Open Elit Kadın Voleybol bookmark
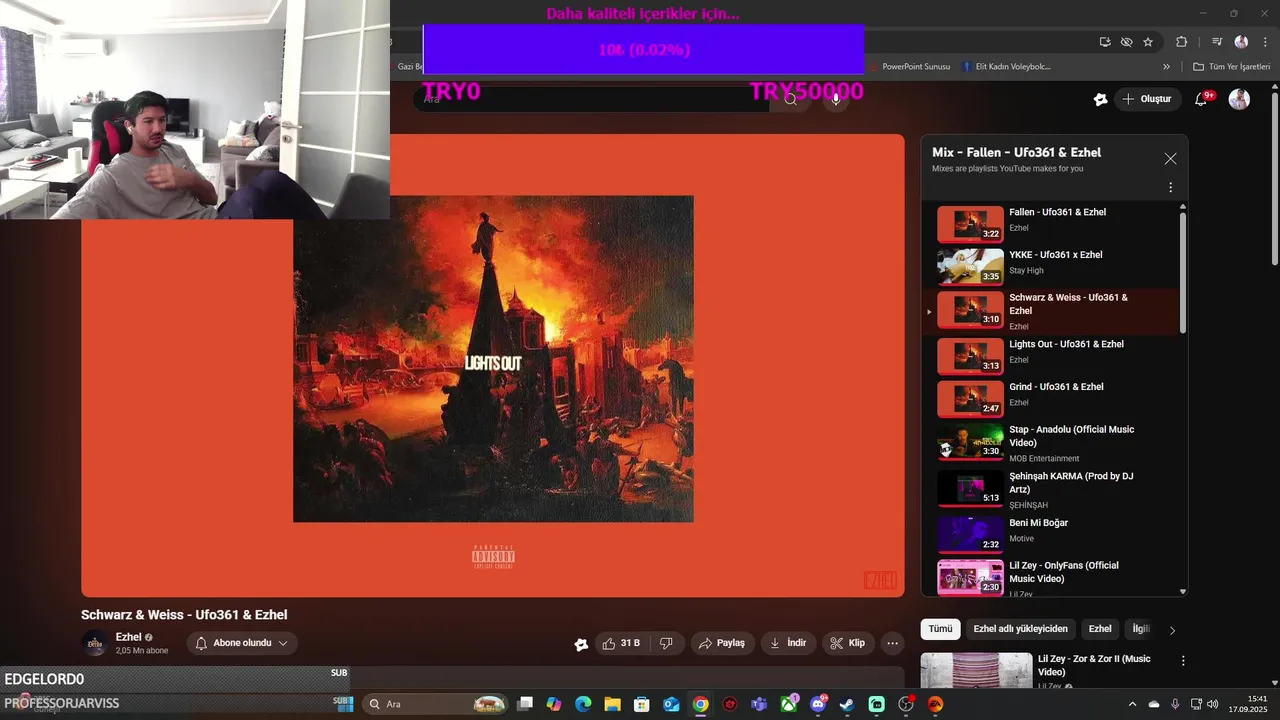1280x720 pixels. pyautogui.click(x=1006, y=67)
